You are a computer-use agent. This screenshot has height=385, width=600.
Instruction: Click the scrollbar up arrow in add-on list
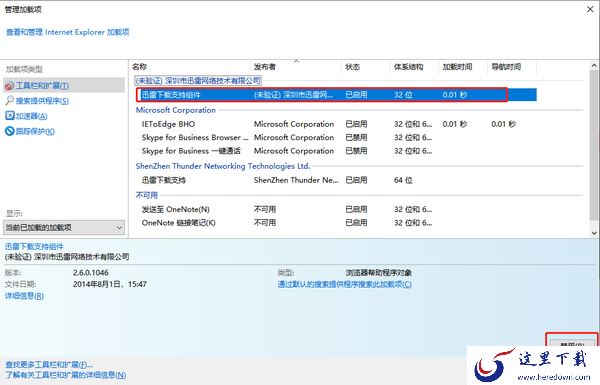pos(594,65)
